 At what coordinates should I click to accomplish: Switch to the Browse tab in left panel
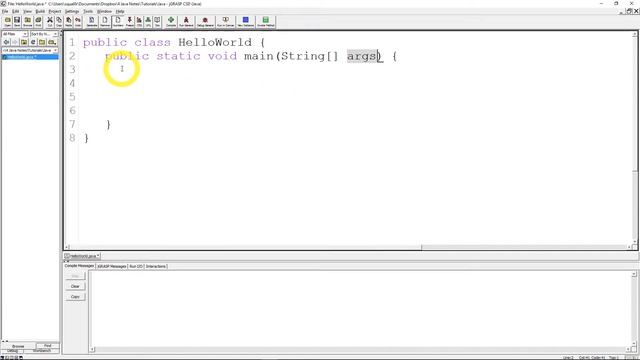click(18, 346)
